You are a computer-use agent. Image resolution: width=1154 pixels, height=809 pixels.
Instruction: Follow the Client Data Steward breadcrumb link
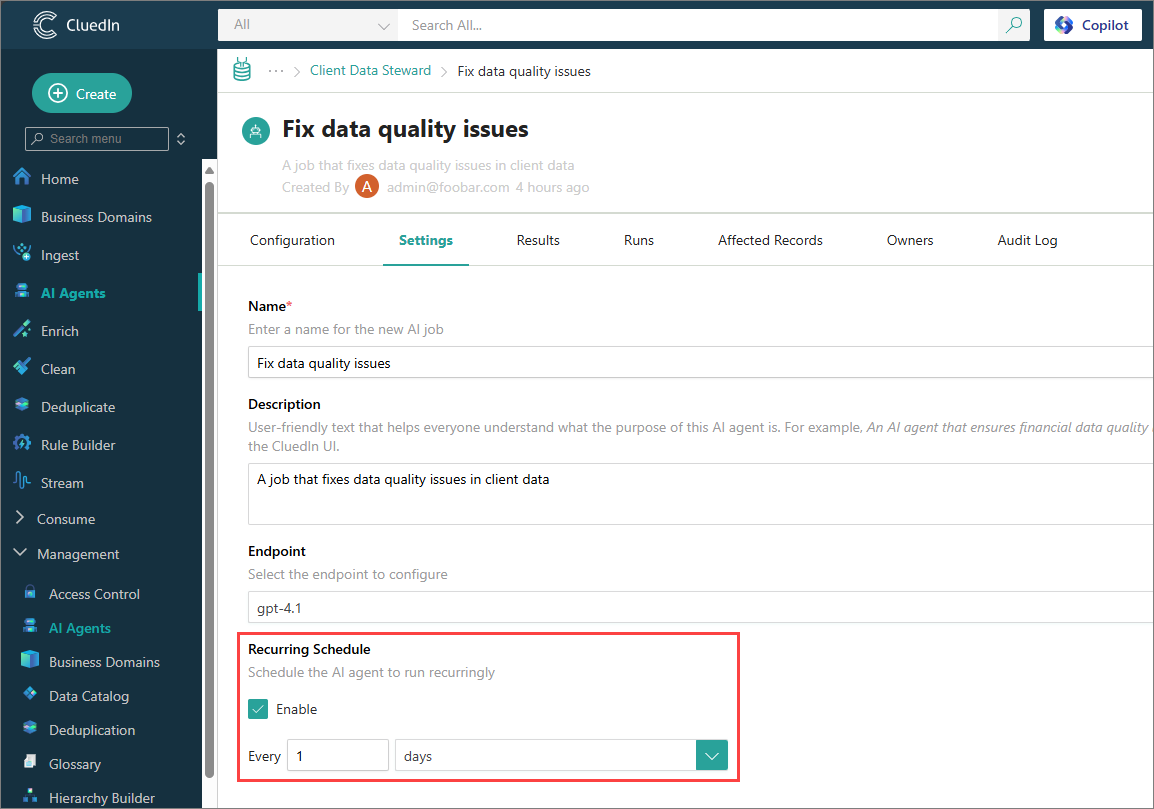pos(370,71)
